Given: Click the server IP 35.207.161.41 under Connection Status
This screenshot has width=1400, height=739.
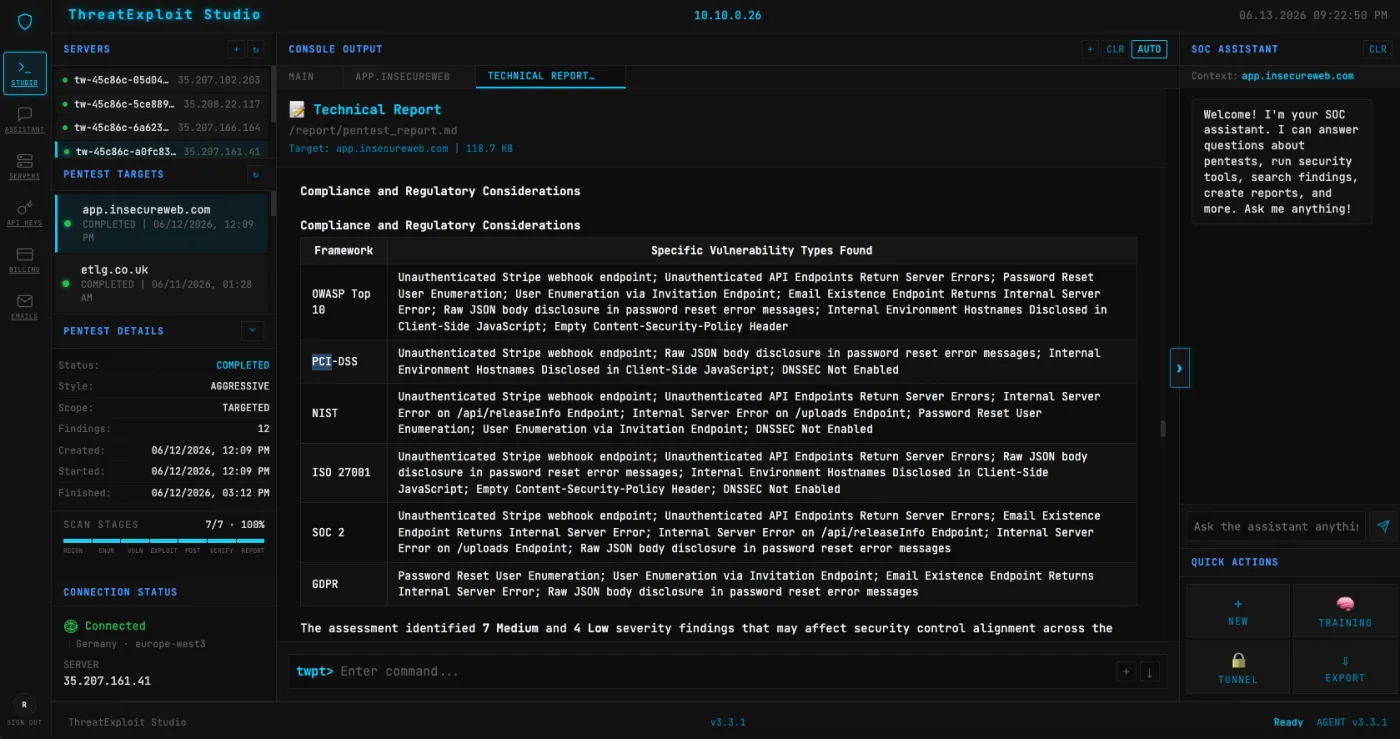Looking at the screenshot, I should [x=107, y=681].
